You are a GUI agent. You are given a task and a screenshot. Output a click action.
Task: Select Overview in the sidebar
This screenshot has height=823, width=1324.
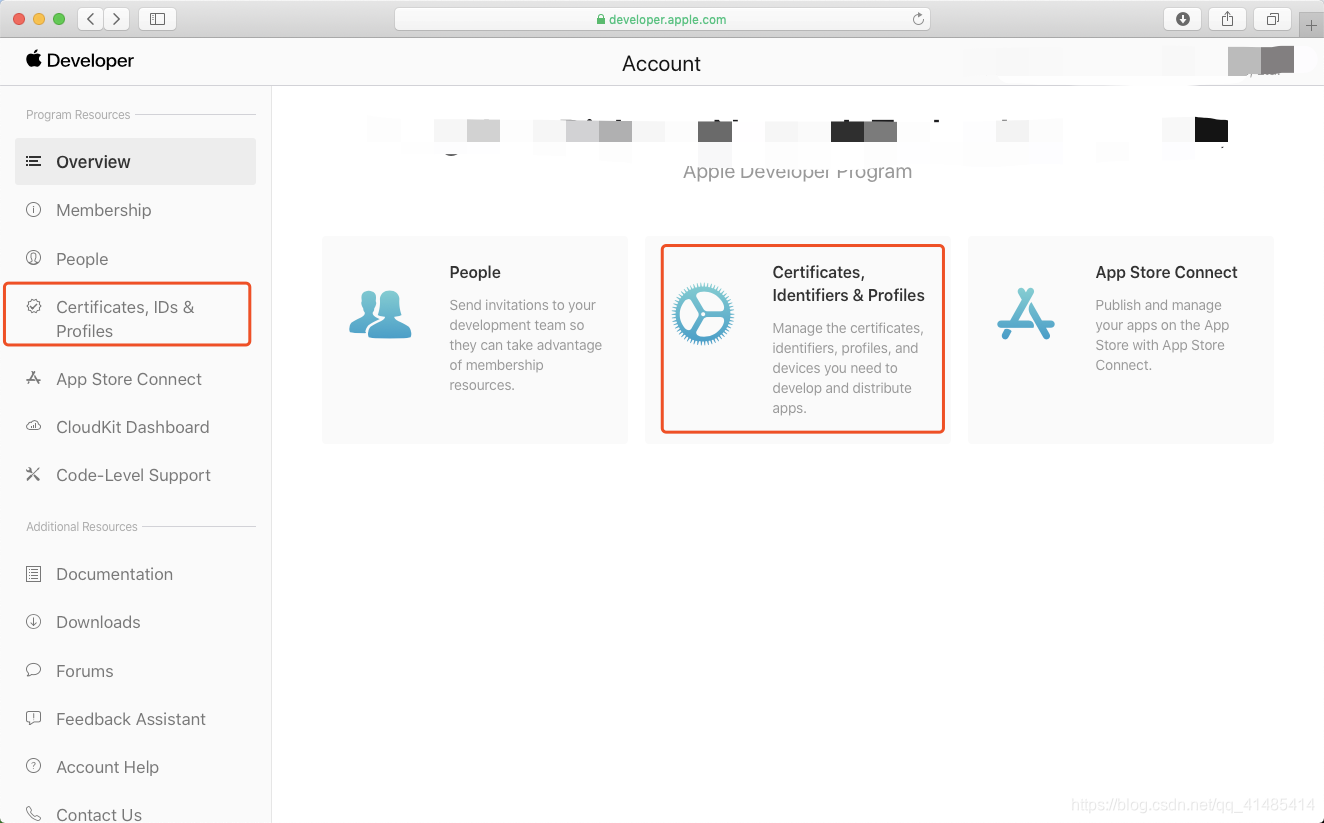135,162
